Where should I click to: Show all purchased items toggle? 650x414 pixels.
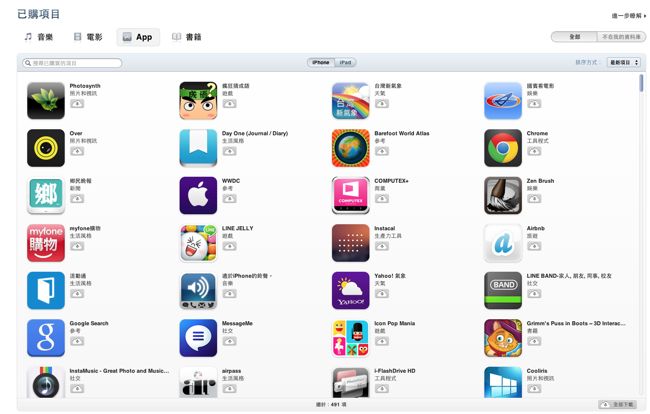tap(574, 37)
